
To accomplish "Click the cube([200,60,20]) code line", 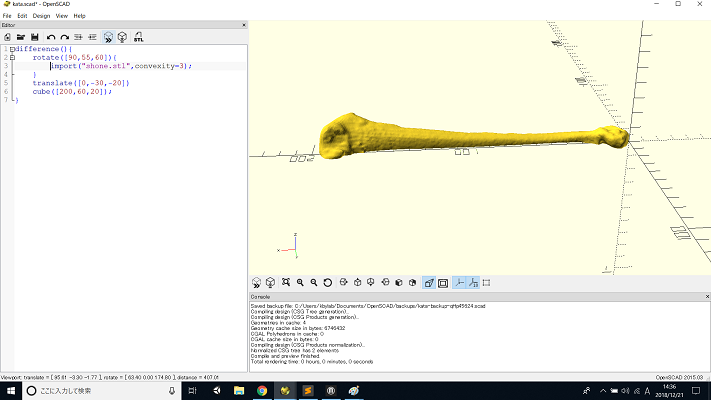I will 72,92.
